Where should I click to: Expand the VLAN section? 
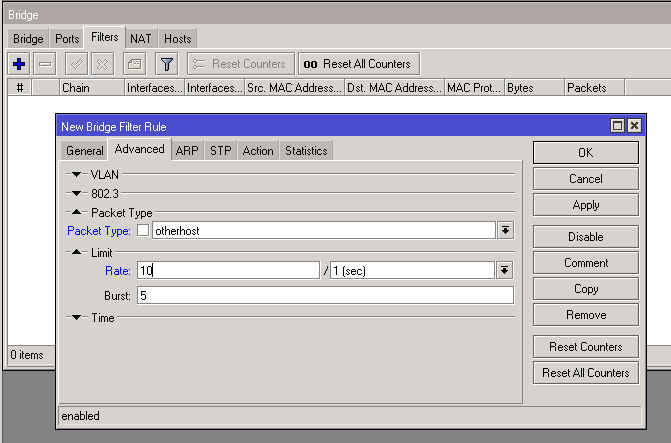(77, 174)
